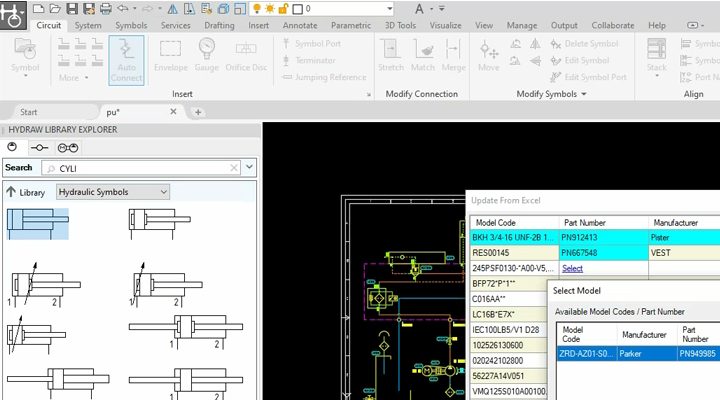Open the Redo history dropdown arrow
Screen dimensions: 720x400
tap(159, 8)
